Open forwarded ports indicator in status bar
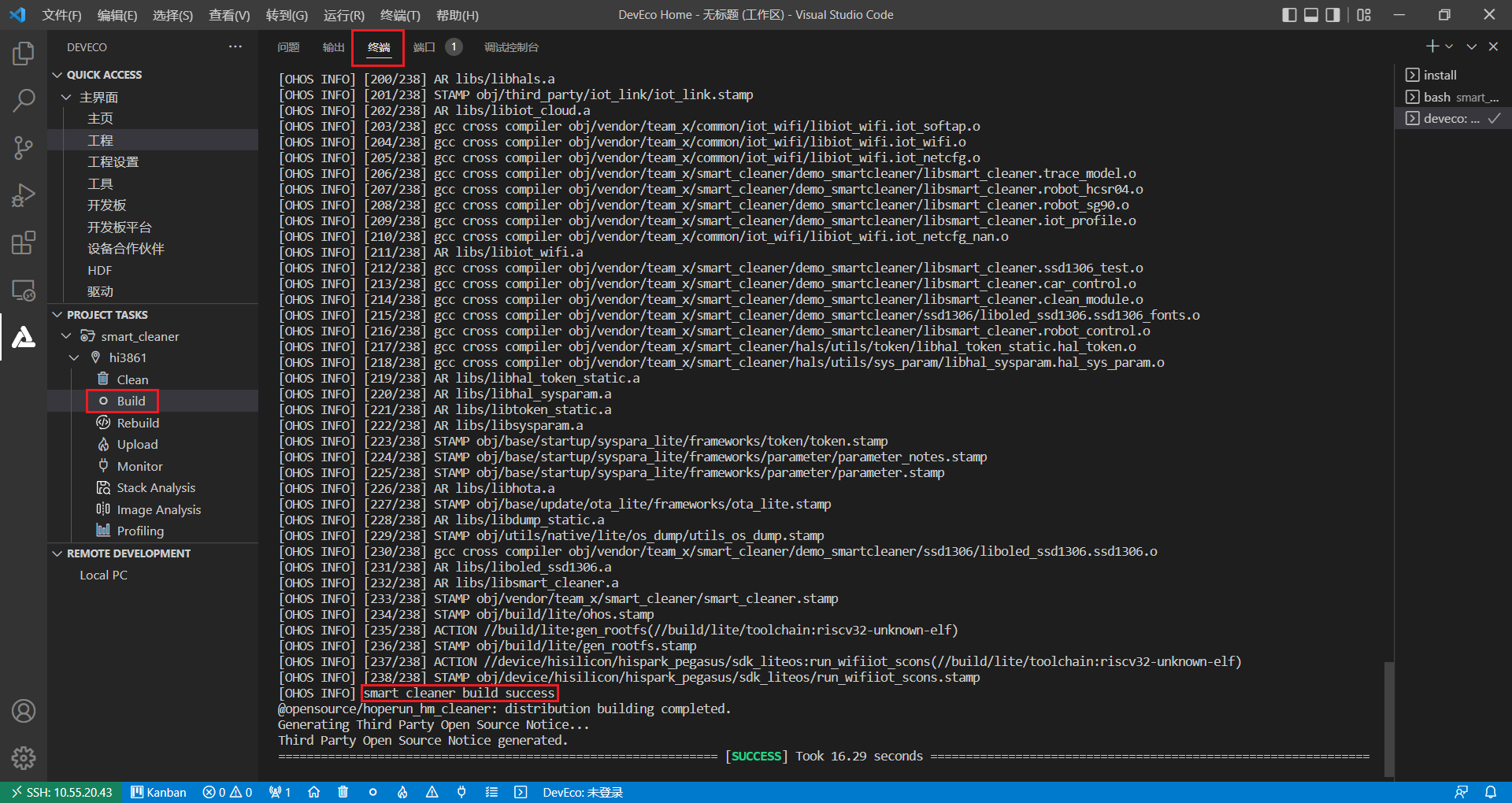This screenshot has height=803, width=1512. (280, 792)
